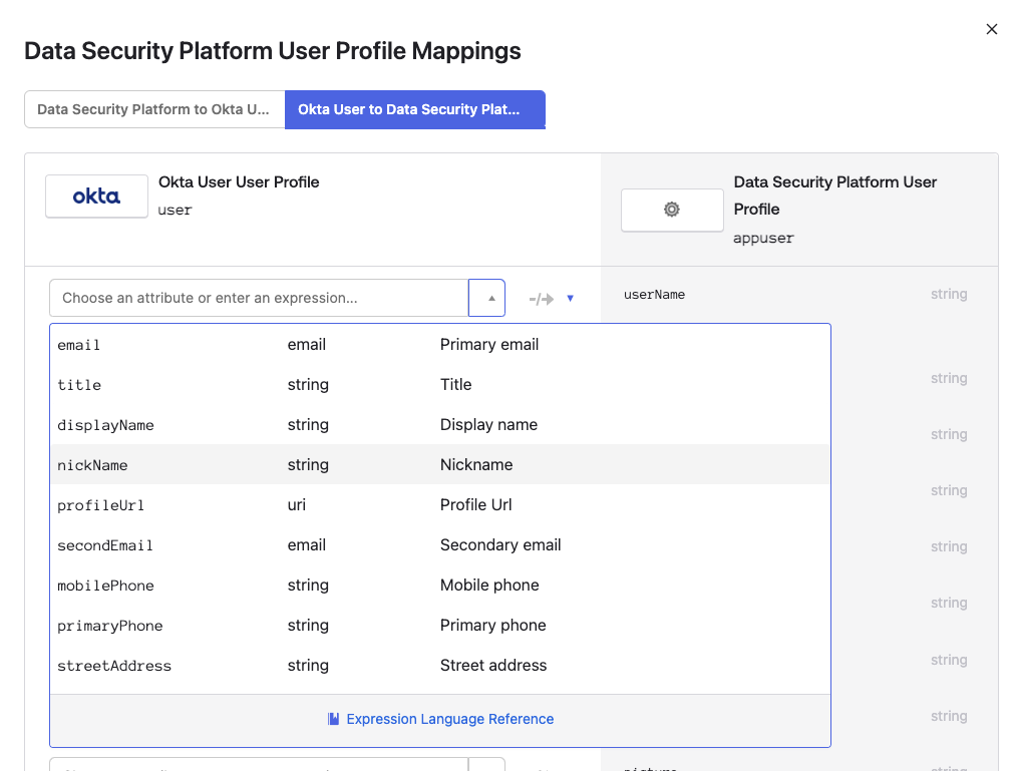Viewport: 1014px width, 772px height.
Task: Click the userName target attribute
Action: (x=654, y=295)
